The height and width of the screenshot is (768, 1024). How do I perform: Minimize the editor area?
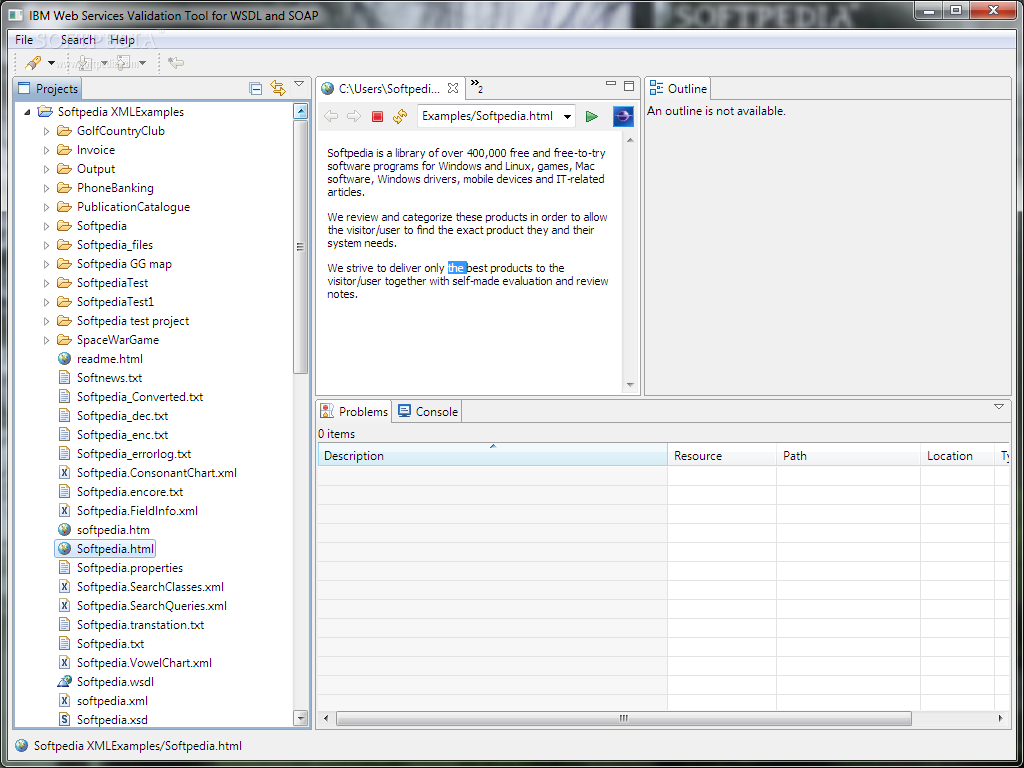coord(611,84)
